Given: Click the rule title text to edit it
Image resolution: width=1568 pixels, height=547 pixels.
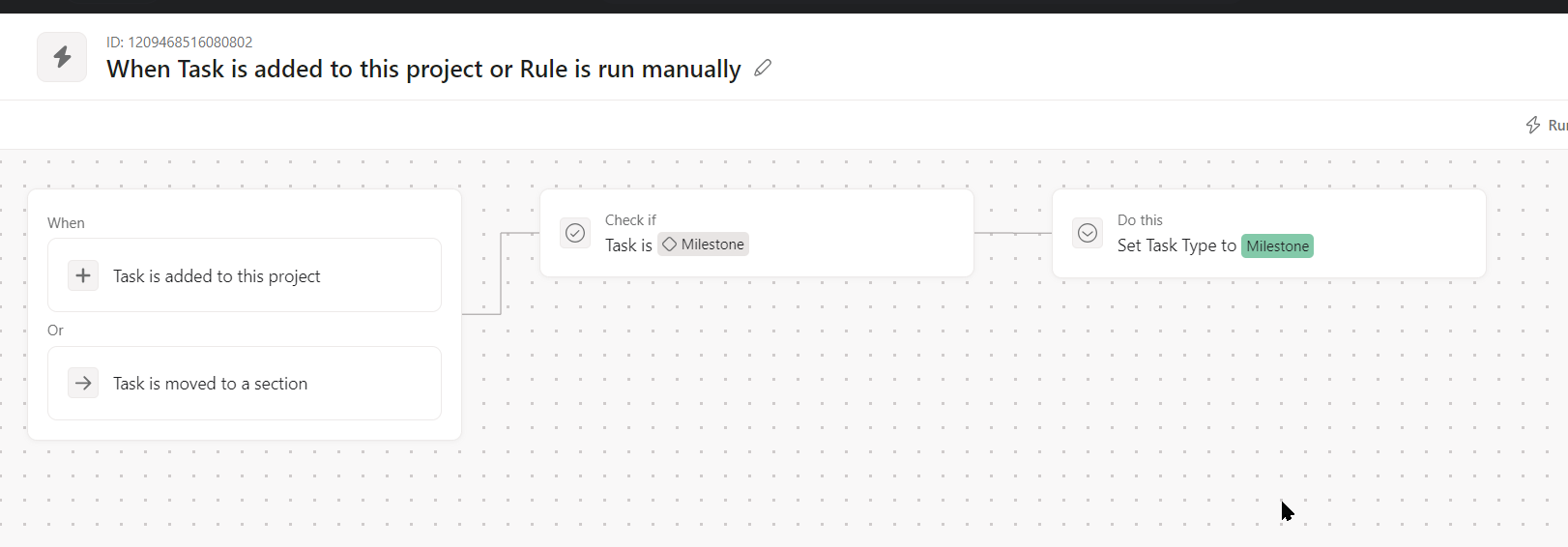Looking at the screenshot, I should (423, 70).
